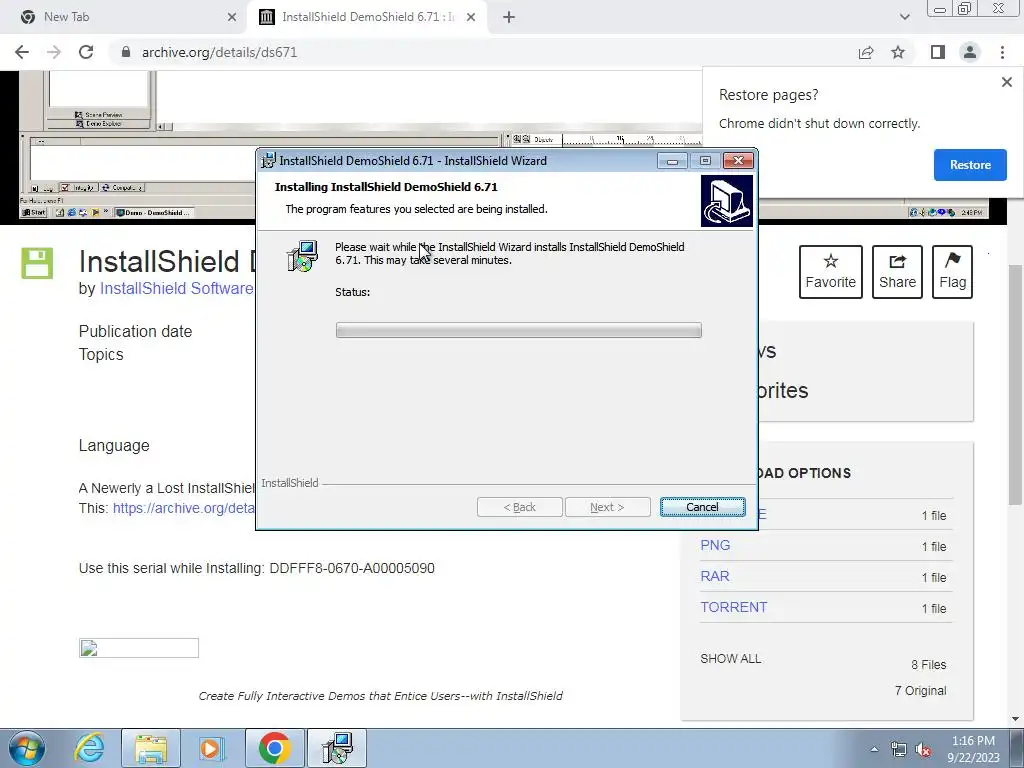Download the TORRENT file option
Image resolution: width=1024 pixels, height=768 pixels.
(x=734, y=607)
